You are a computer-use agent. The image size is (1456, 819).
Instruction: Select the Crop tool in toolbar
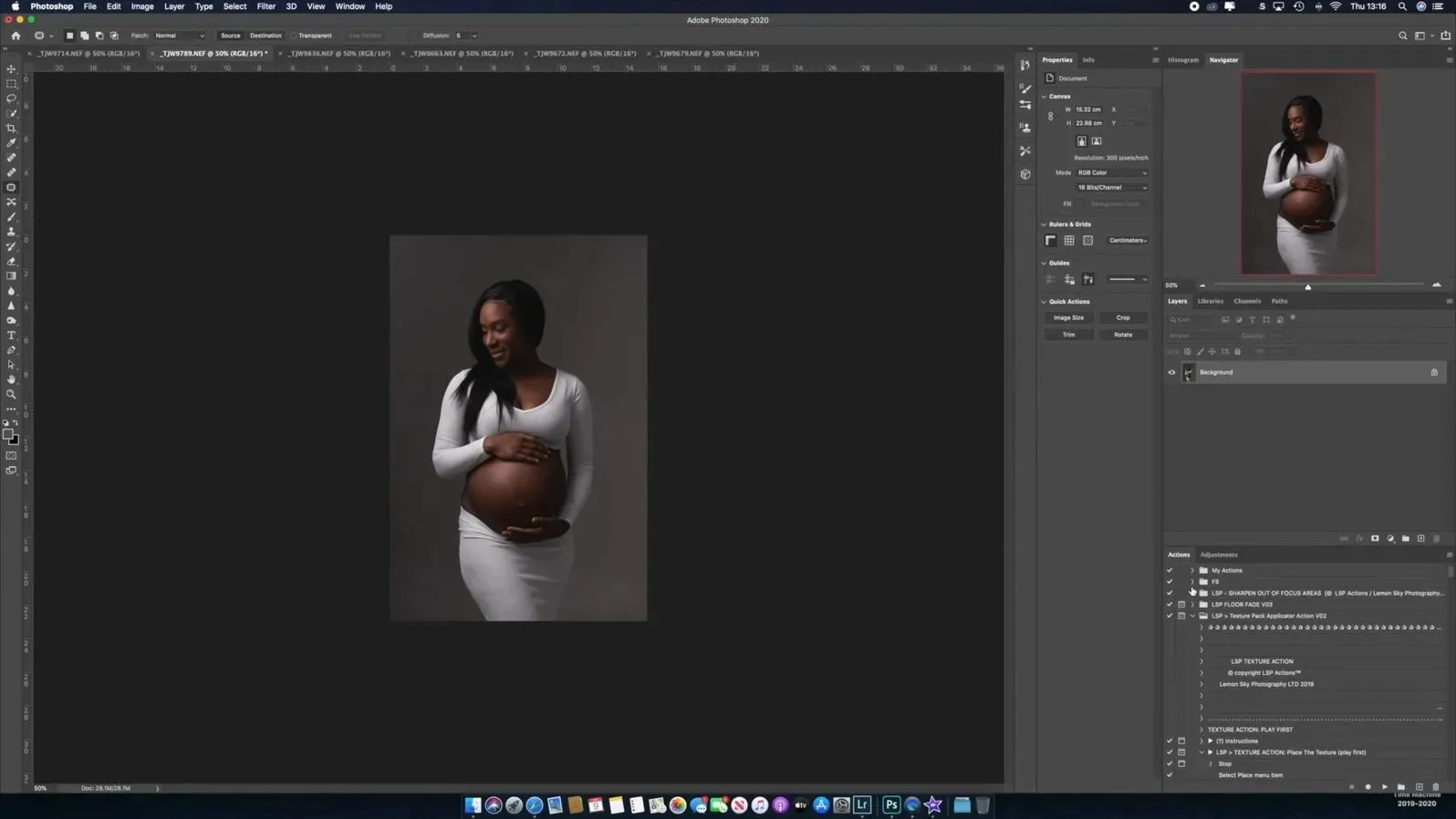tap(12, 129)
